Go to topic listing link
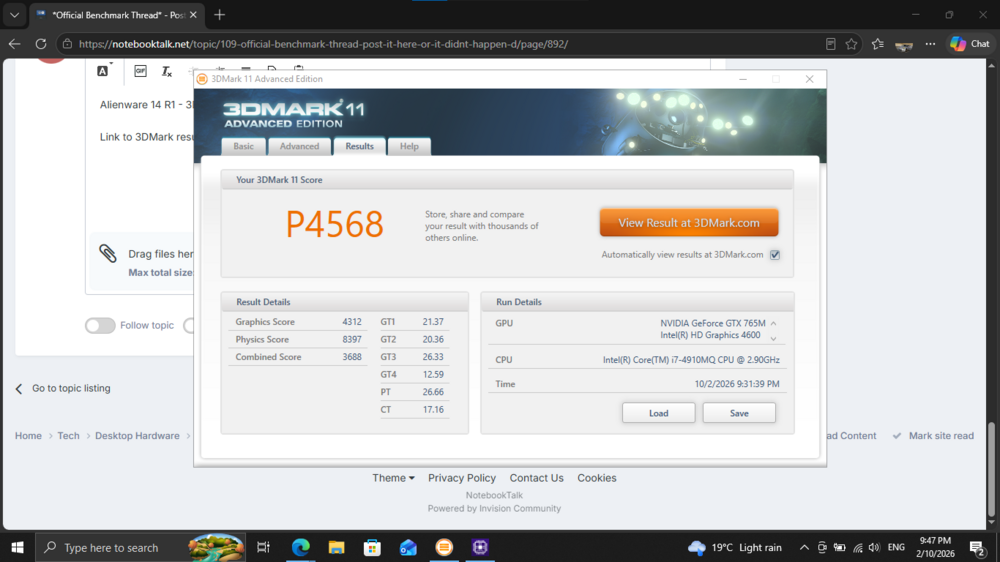The image size is (1000, 562). coord(63,388)
